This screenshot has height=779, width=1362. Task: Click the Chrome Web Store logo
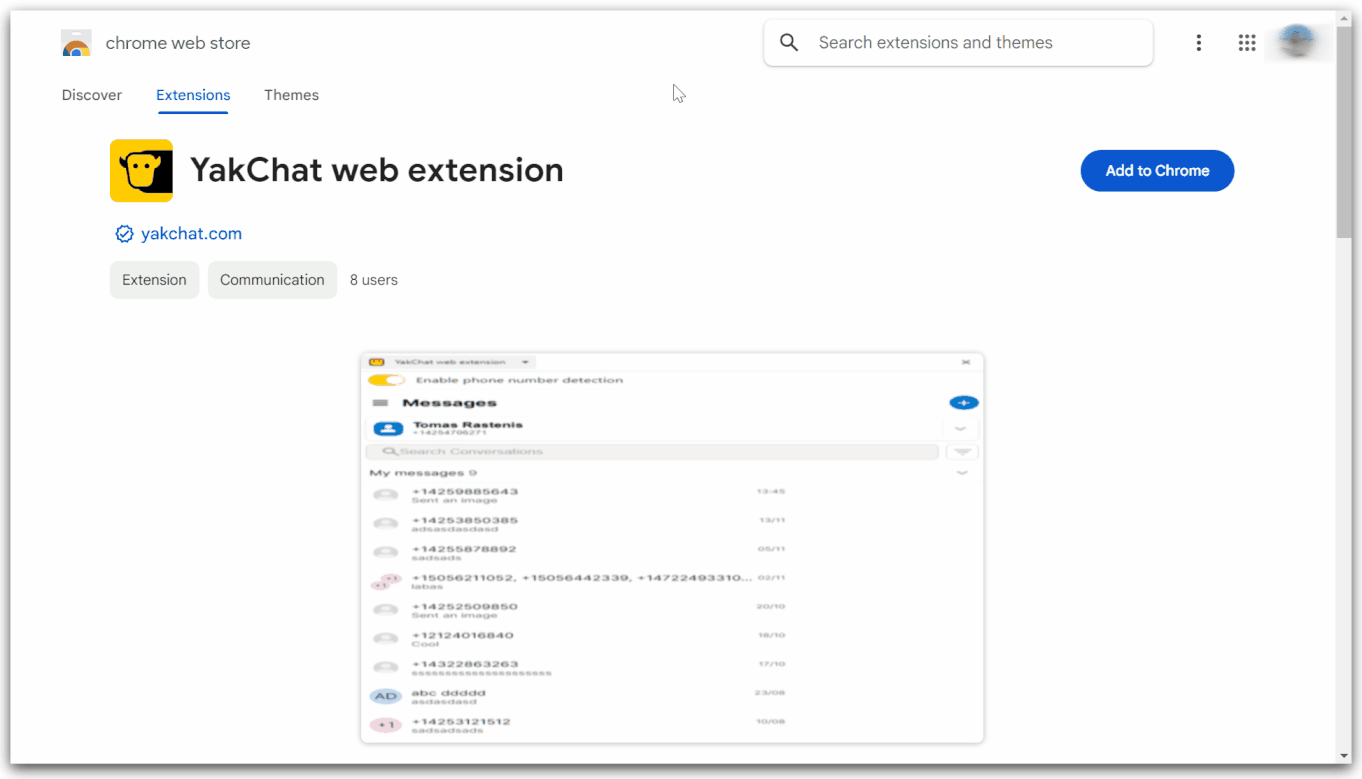click(76, 43)
